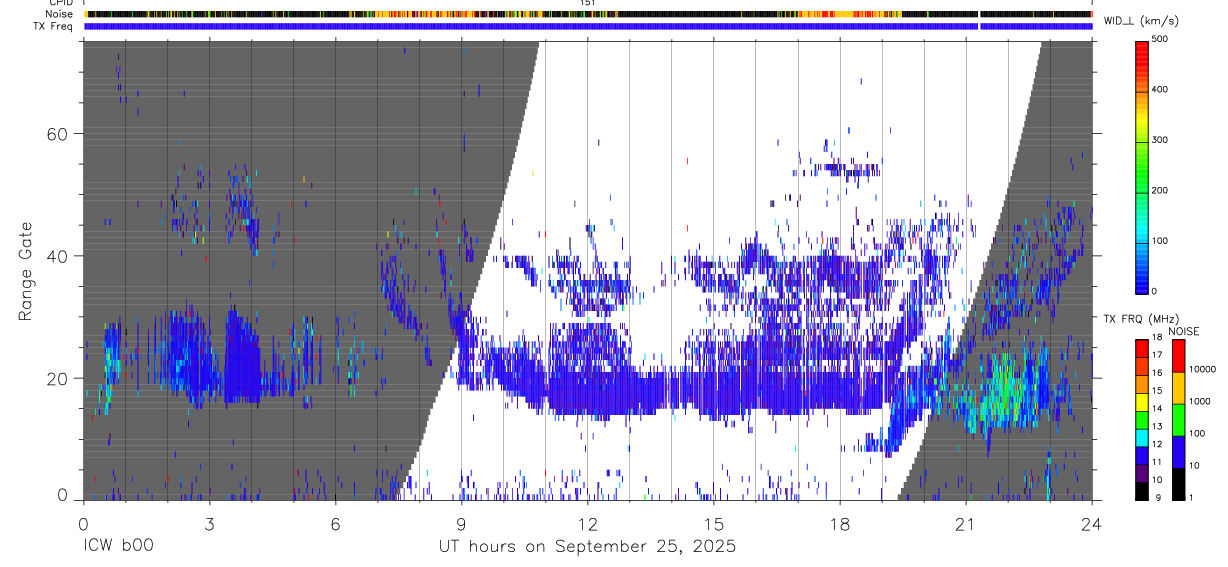The image size is (1228, 567).
Task: Click y-axis tick label 60
Action: (57, 134)
